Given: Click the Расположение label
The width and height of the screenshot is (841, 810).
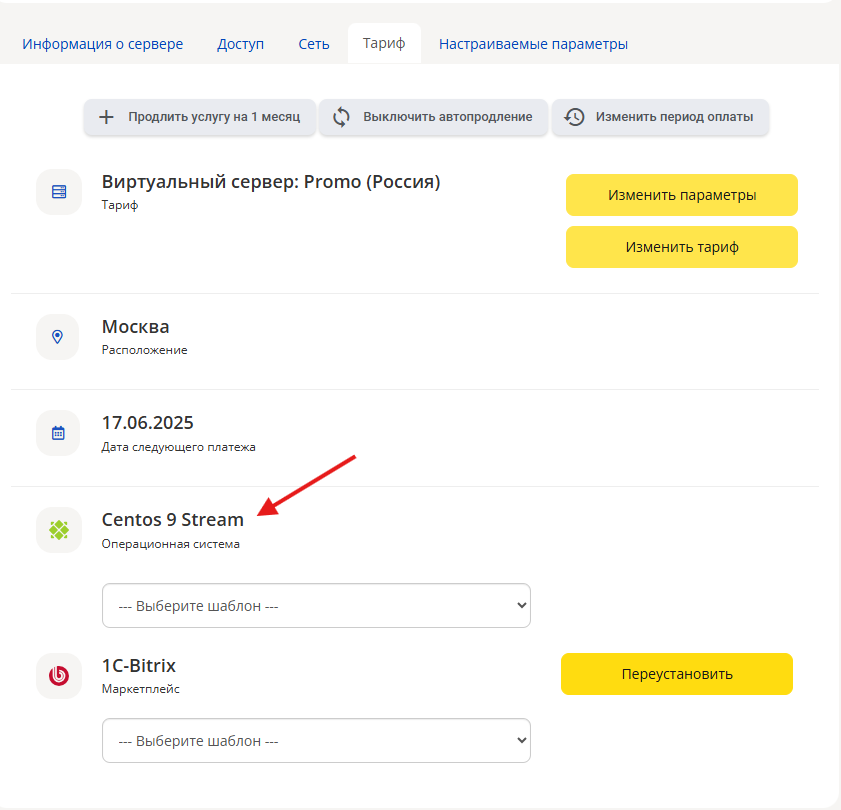Looking at the screenshot, I should [145, 350].
